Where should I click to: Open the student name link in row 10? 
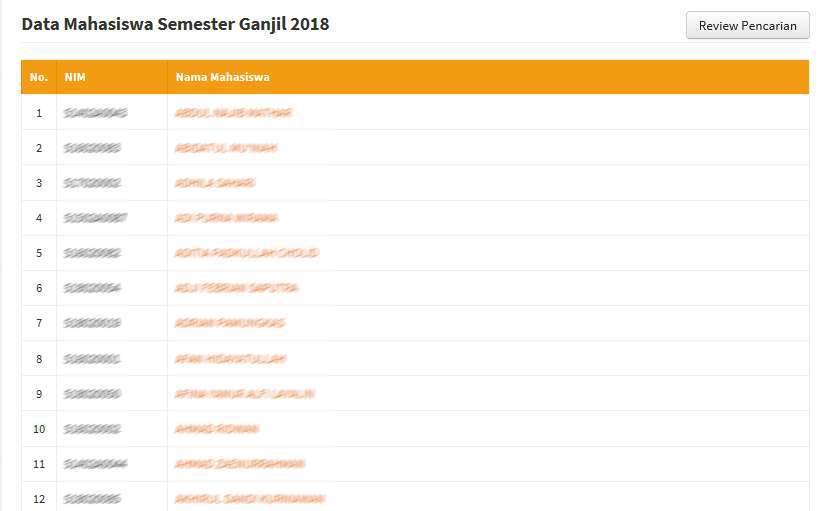coord(217,429)
